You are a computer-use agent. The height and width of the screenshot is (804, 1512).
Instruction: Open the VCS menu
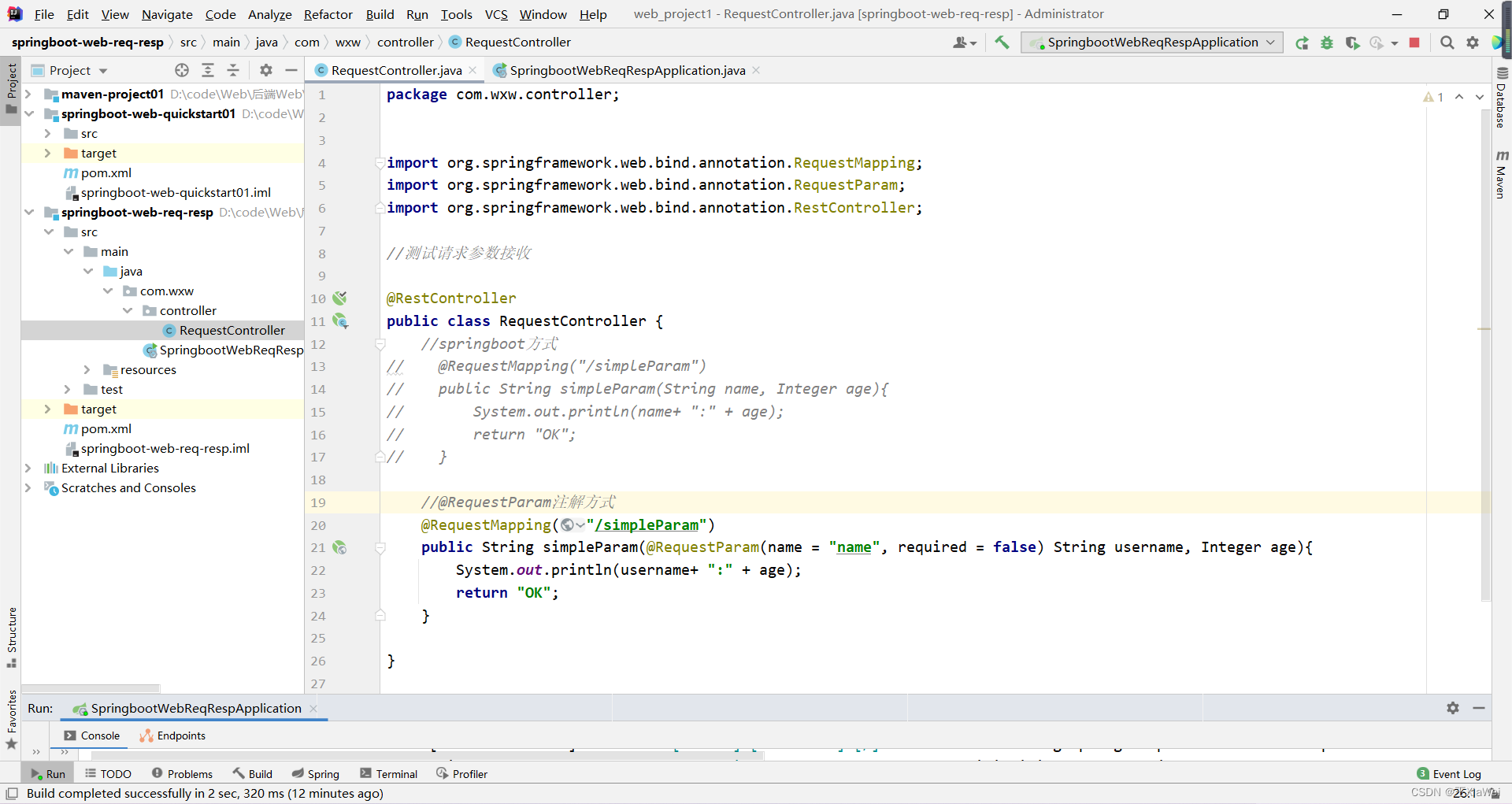point(496,14)
